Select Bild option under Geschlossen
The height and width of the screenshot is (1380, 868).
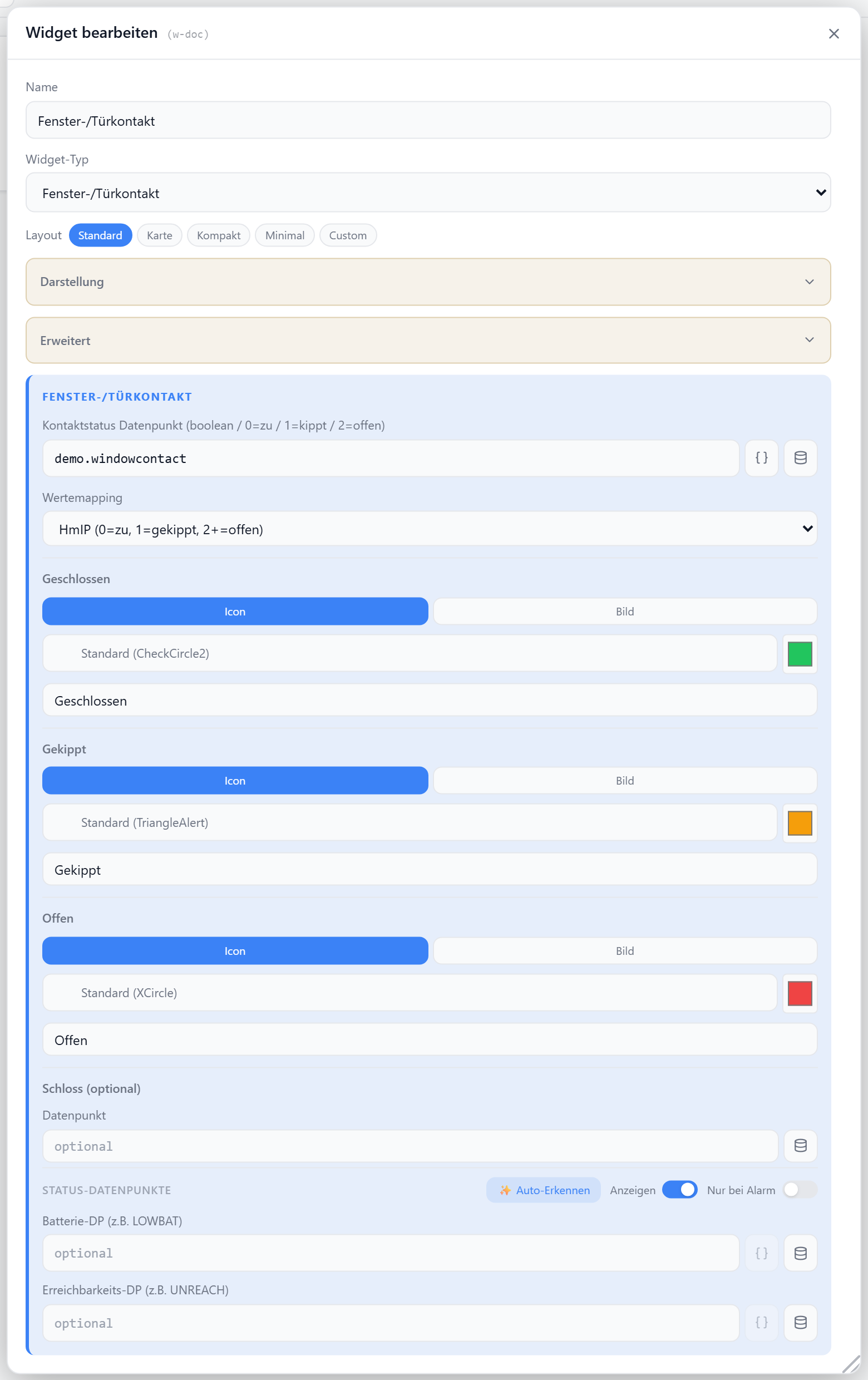(x=624, y=612)
